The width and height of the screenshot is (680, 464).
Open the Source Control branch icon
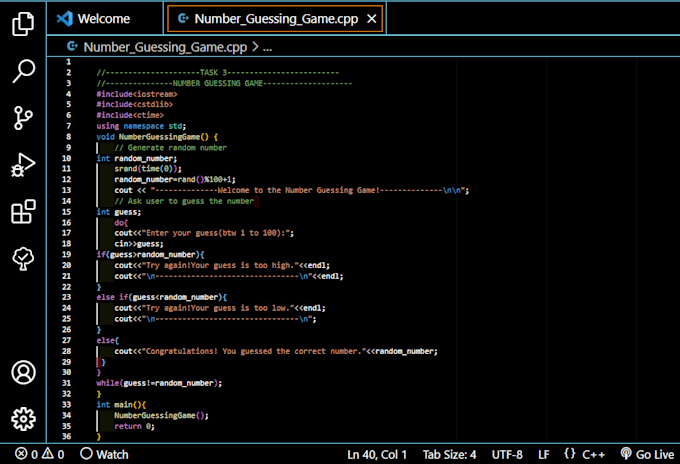click(x=23, y=118)
